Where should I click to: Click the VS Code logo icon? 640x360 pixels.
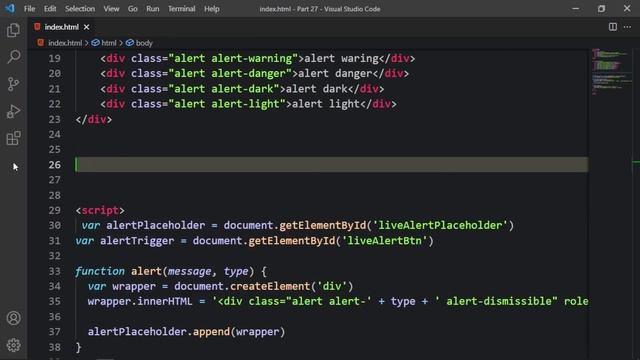tap(10, 8)
